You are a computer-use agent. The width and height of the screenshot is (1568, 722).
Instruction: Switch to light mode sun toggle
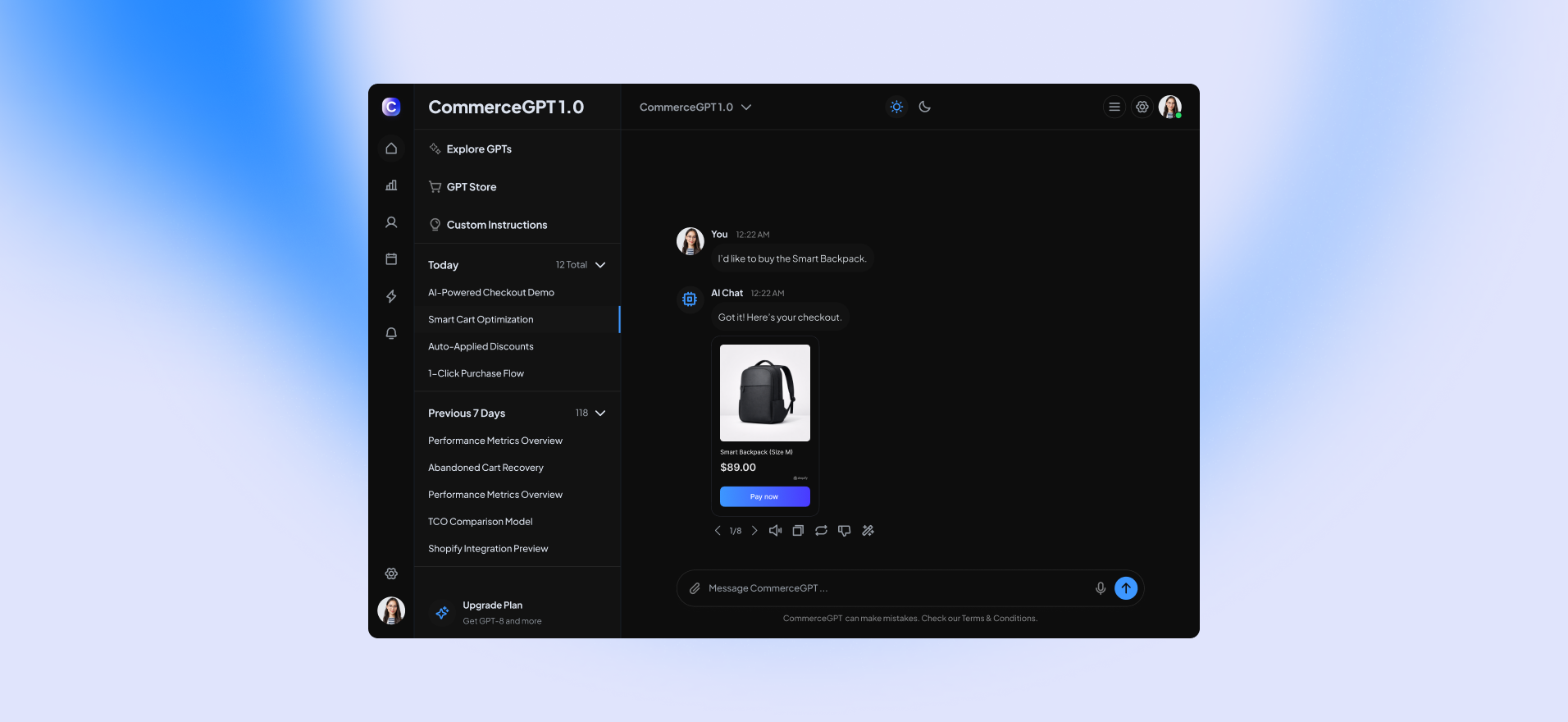[x=896, y=107]
